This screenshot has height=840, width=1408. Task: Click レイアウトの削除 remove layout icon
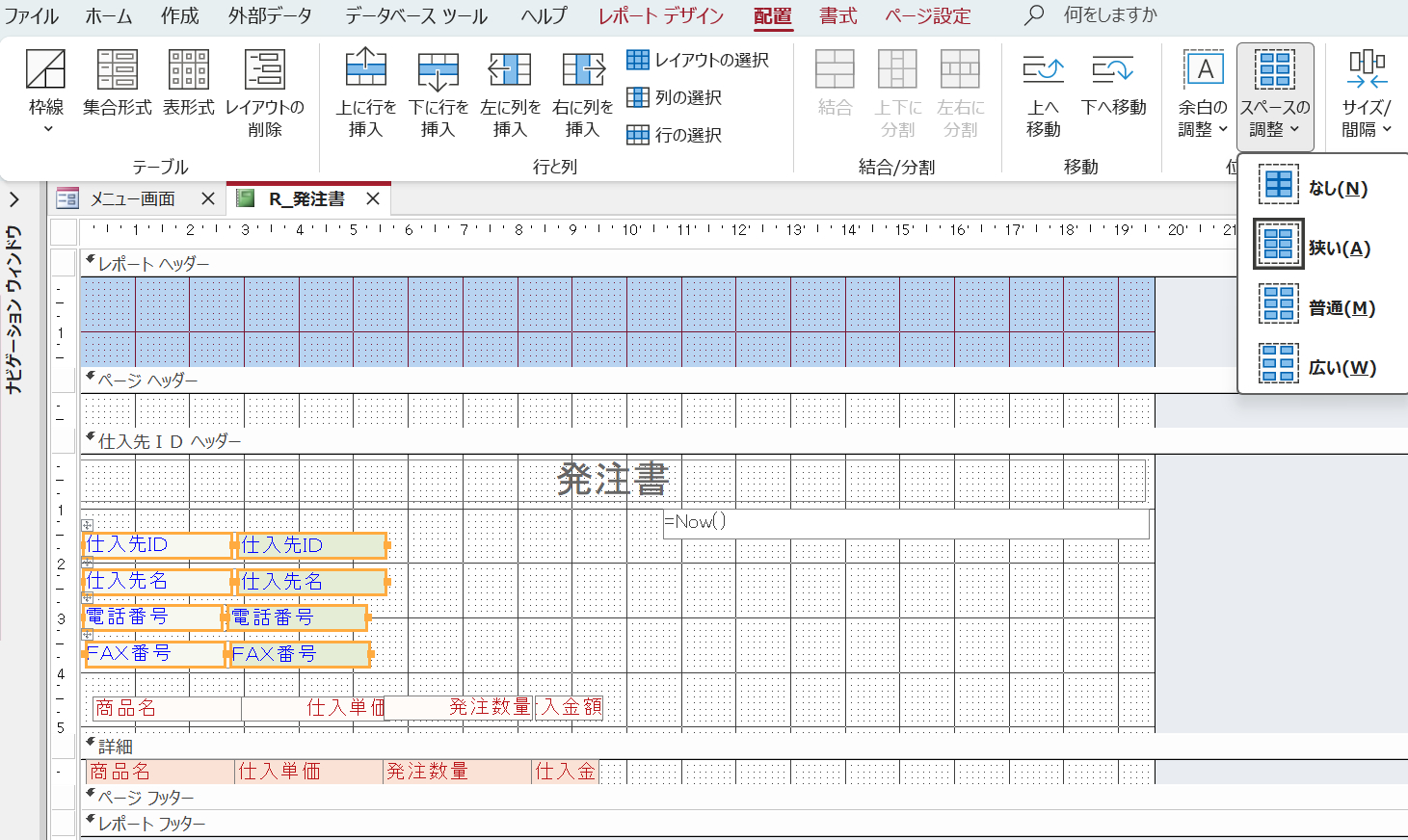click(x=265, y=92)
